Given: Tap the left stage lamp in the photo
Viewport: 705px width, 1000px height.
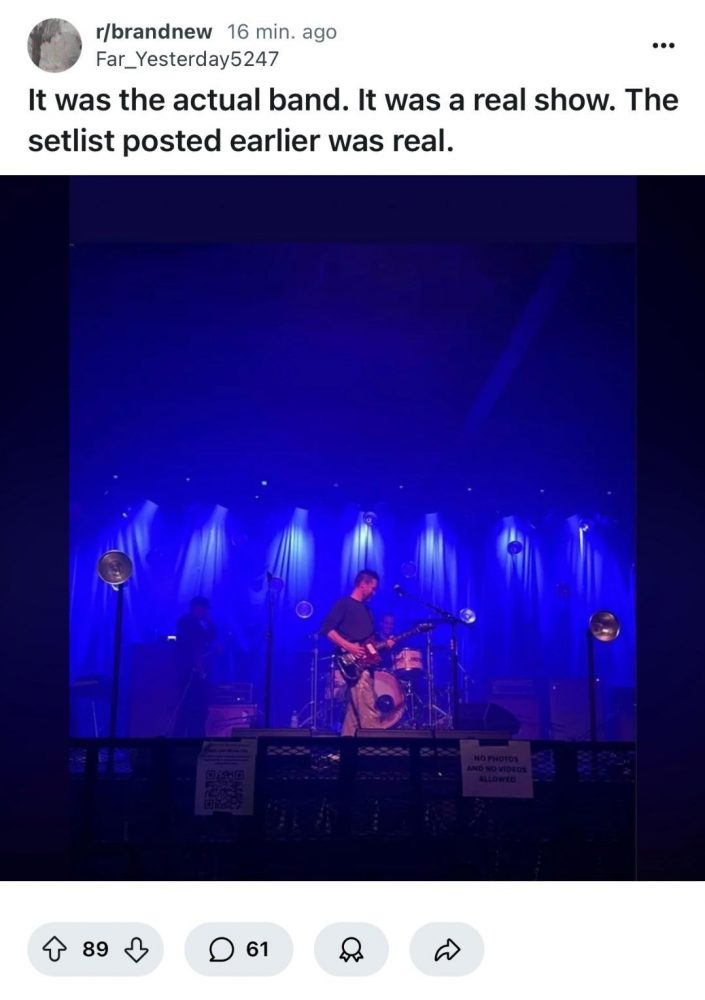Looking at the screenshot, I should coord(115,568).
